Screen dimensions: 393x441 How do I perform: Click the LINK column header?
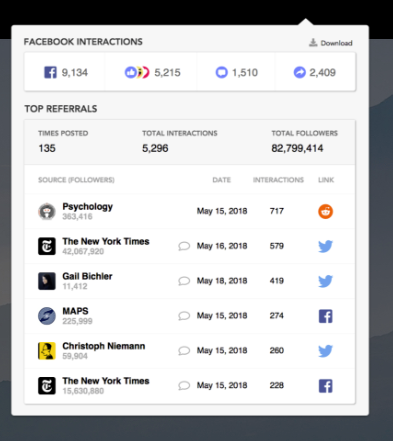click(x=326, y=180)
